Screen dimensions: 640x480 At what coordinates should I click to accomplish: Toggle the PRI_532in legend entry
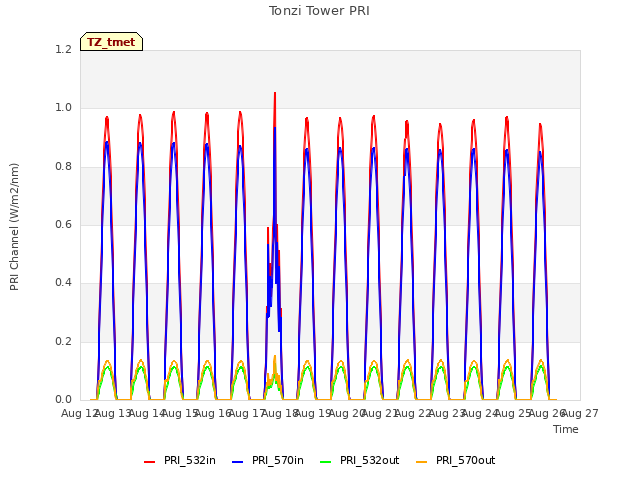pyautogui.click(x=180, y=460)
